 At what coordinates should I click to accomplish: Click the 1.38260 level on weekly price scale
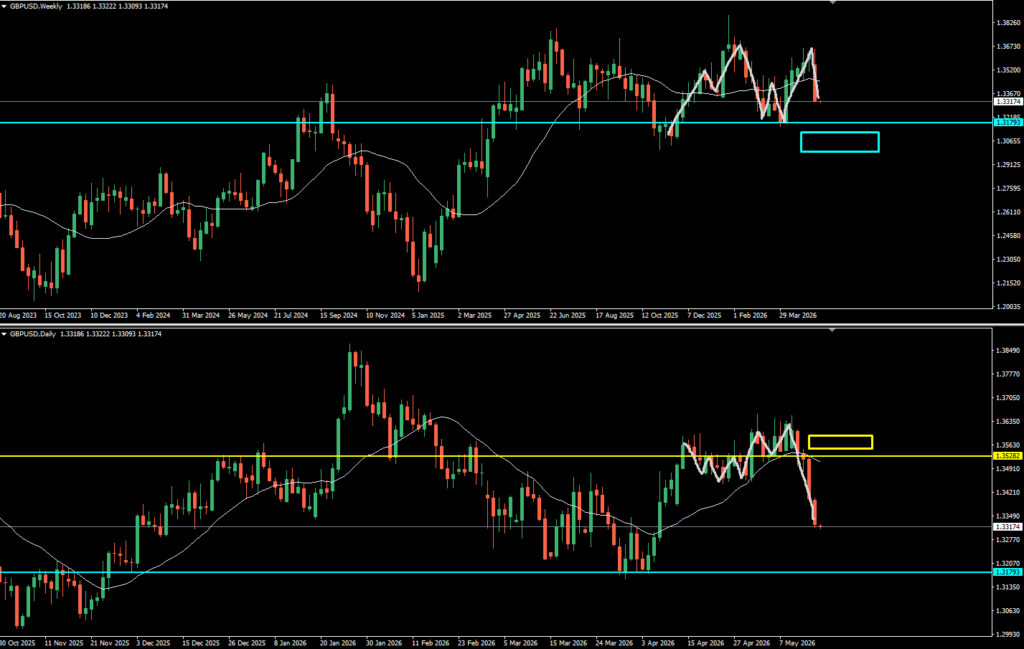coord(1009,23)
